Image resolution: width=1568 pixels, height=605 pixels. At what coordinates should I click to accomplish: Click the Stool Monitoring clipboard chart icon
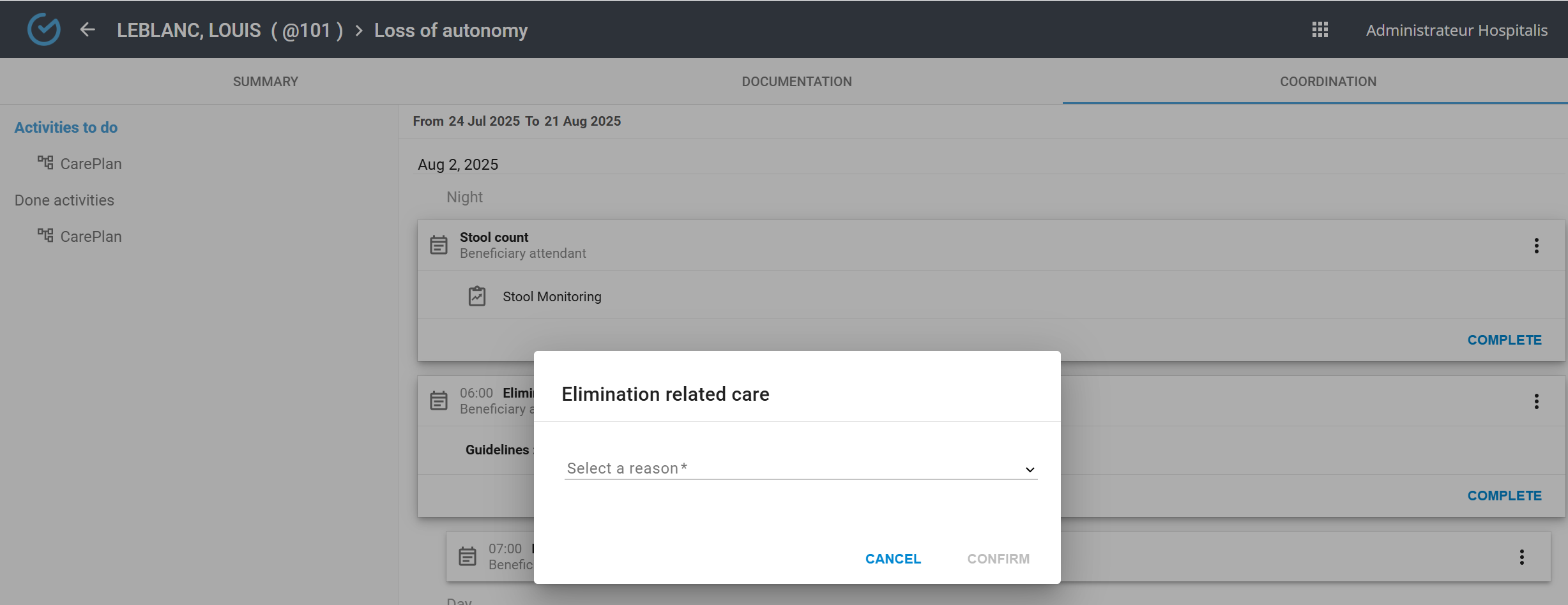(477, 296)
